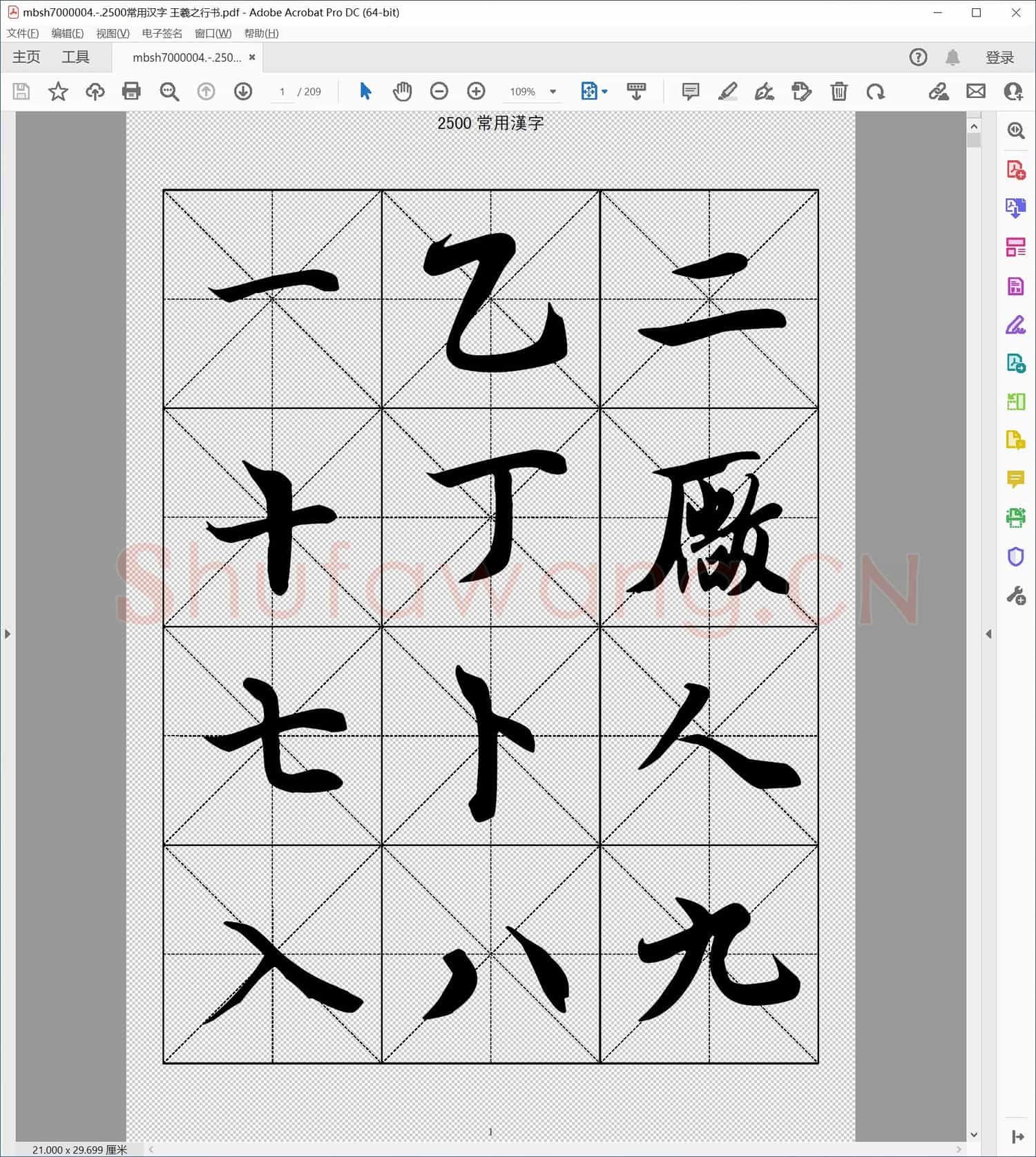1036x1157 pixels.
Task: Select the highlight text pen
Action: point(727,91)
